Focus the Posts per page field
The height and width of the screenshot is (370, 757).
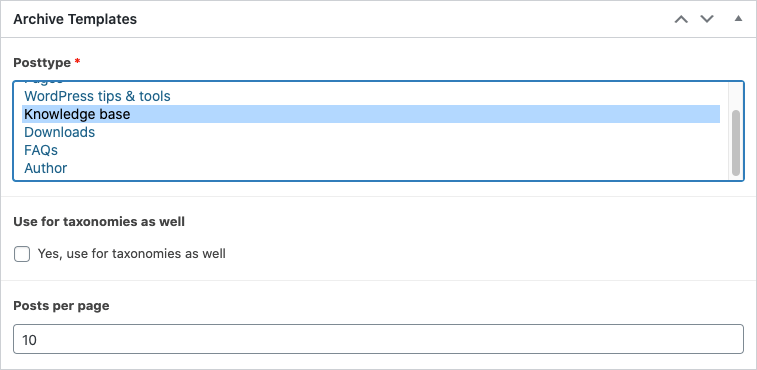(x=378, y=340)
